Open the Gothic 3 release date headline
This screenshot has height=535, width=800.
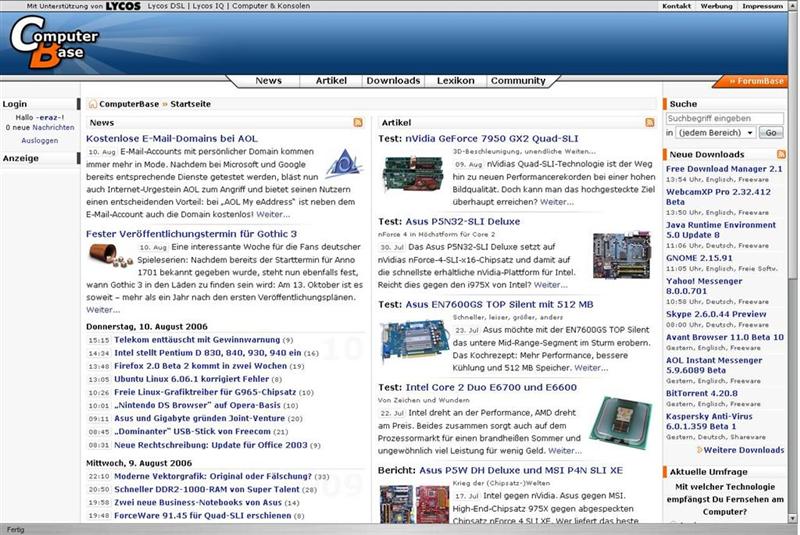(x=191, y=234)
